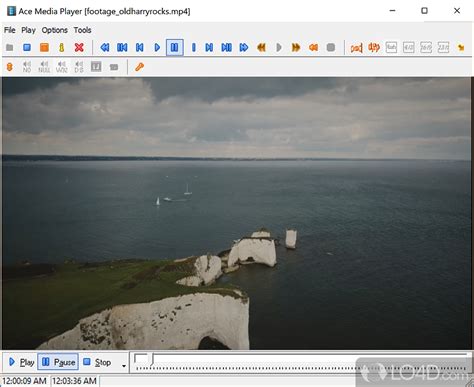The height and width of the screenshot is (387, 474).
Task: Click the blue play triangle toolbar icon
Action: (157, 47)
